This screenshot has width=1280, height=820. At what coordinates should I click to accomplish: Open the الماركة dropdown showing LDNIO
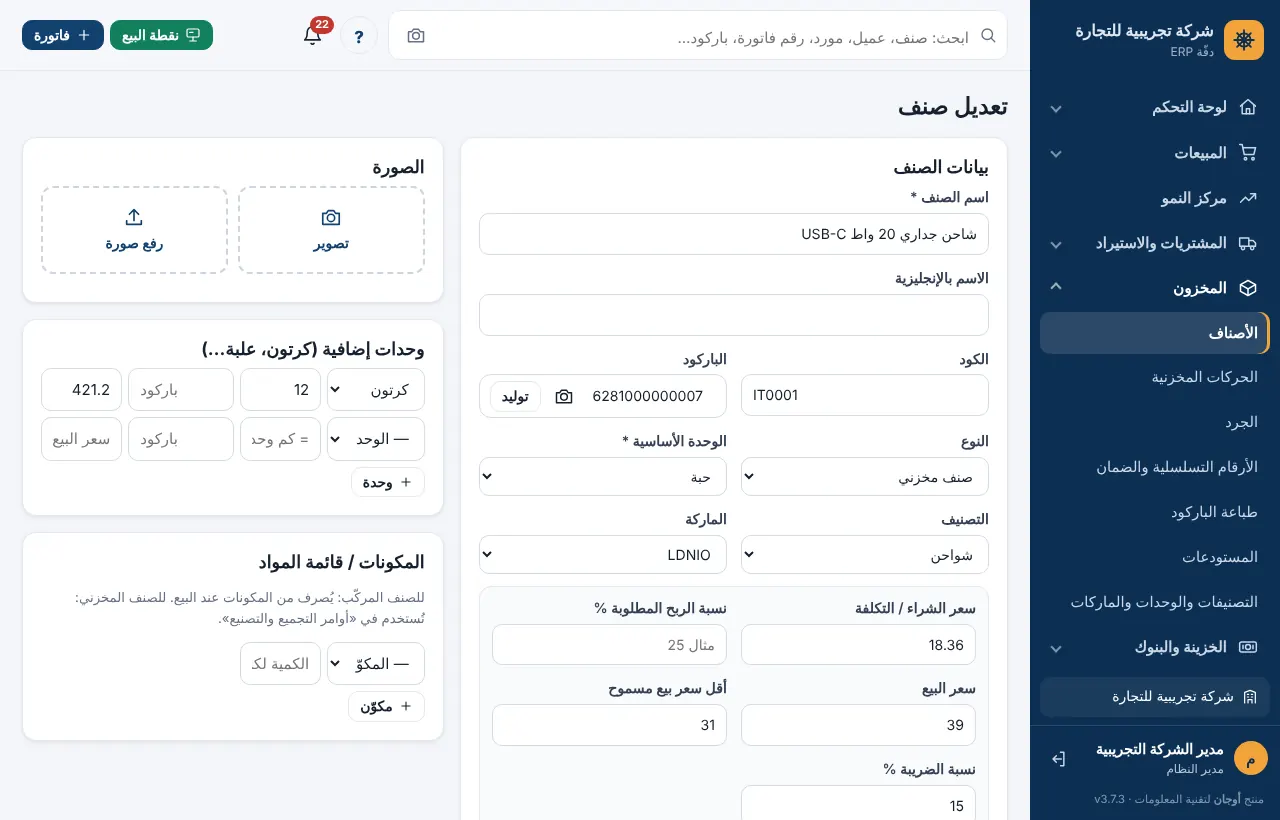coord(603,554)
